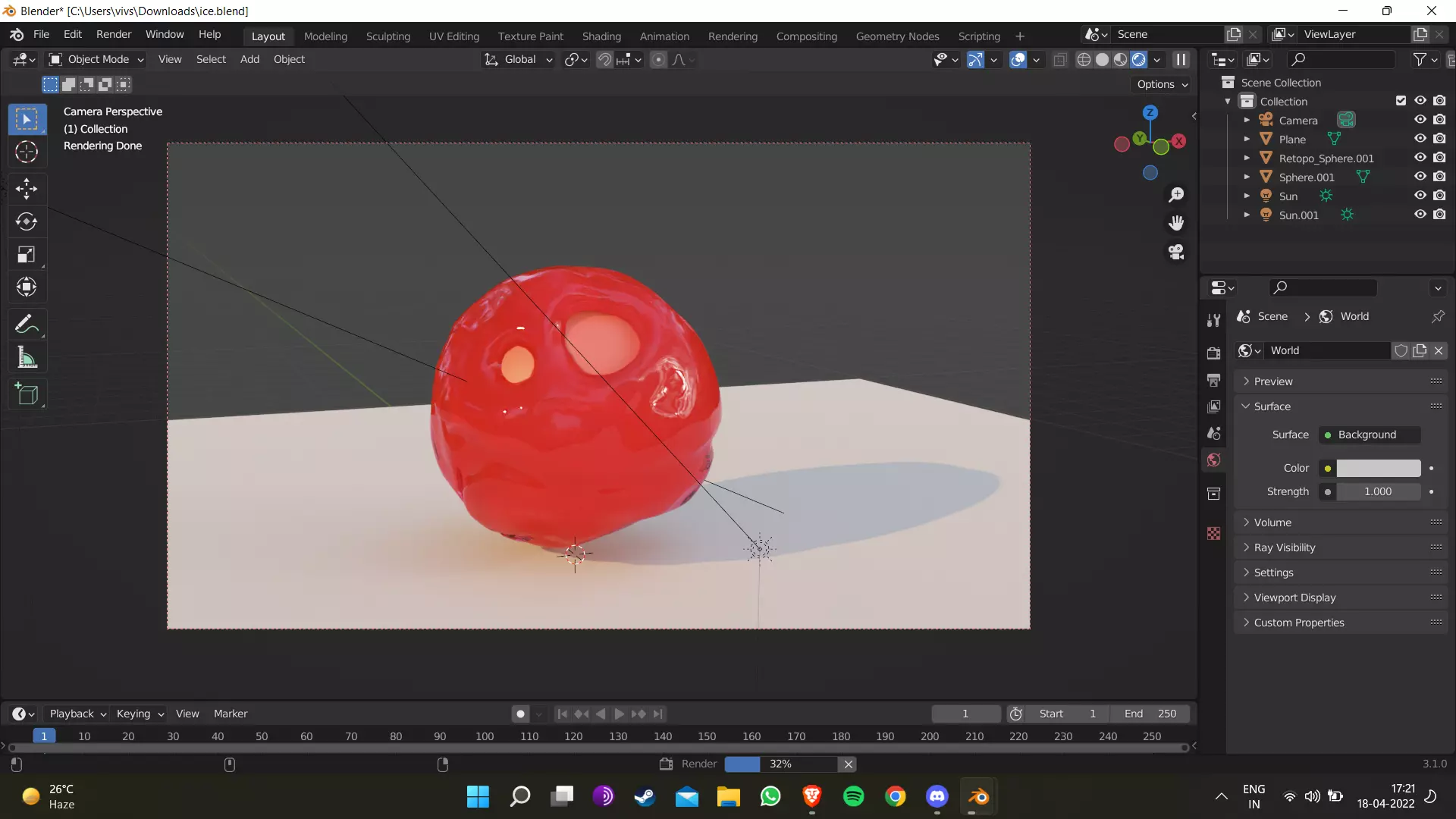
Task: Toggle X-ray mode in viewport header
Action: (1060, 59)
